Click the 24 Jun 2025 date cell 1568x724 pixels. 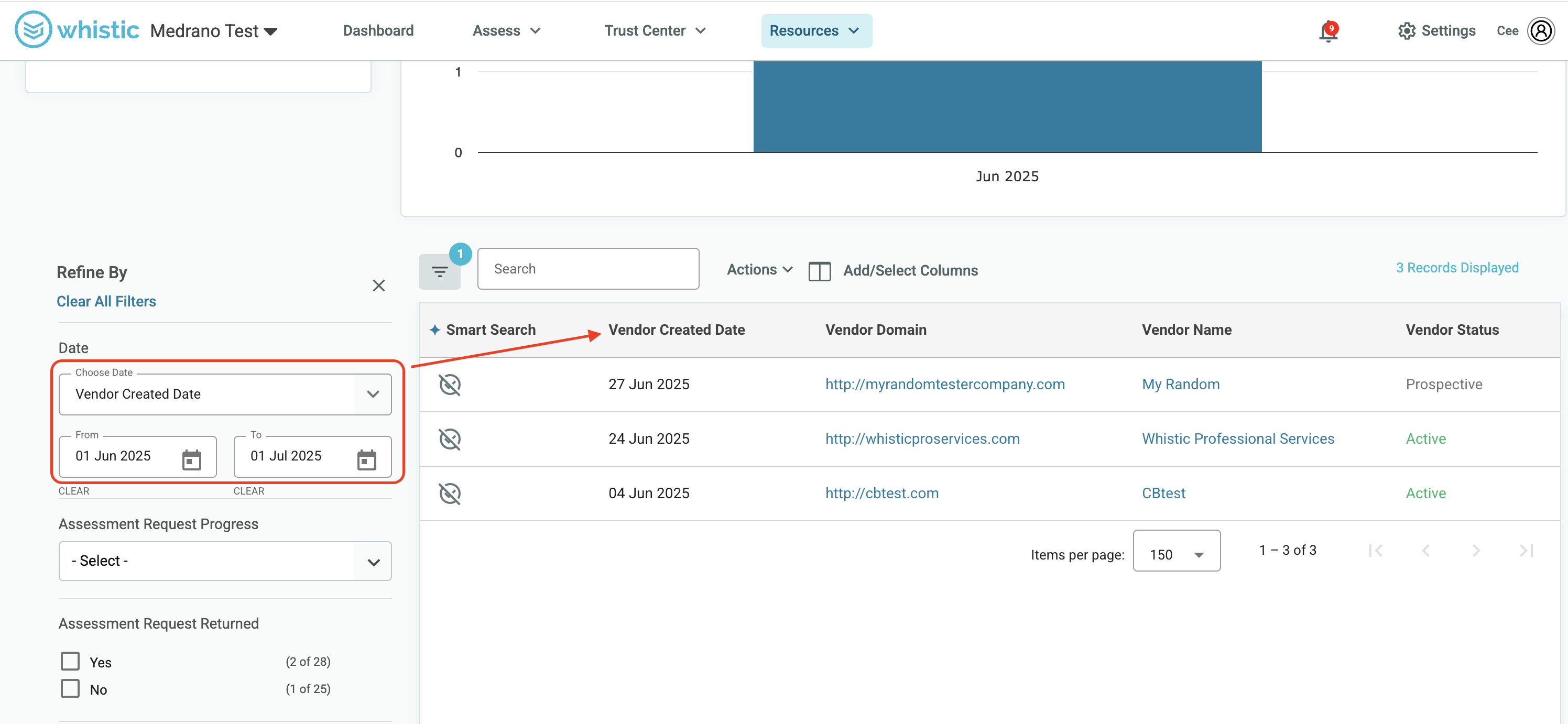point(649,438)
